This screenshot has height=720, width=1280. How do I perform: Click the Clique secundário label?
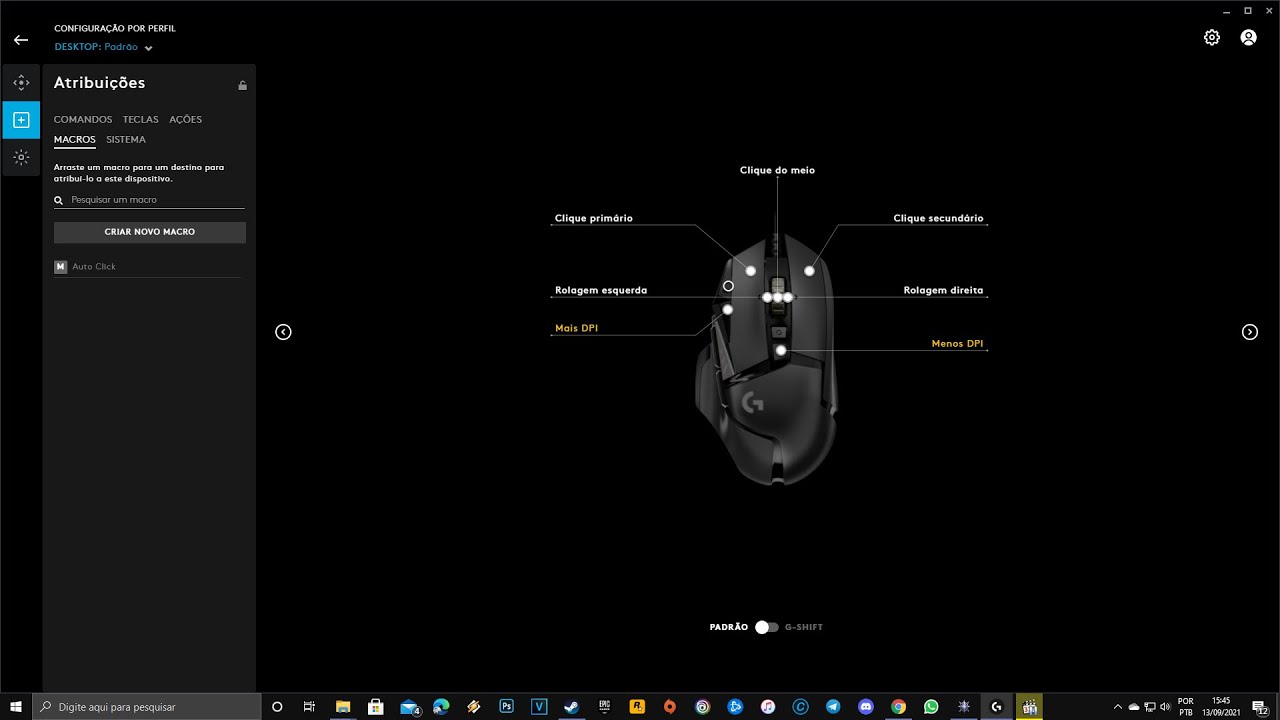938,218
